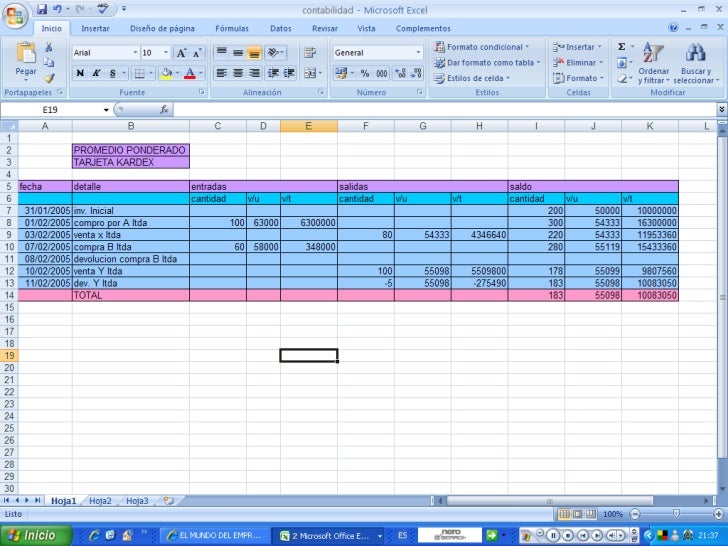Increase font size with the large A icon

tap(181, 53)
